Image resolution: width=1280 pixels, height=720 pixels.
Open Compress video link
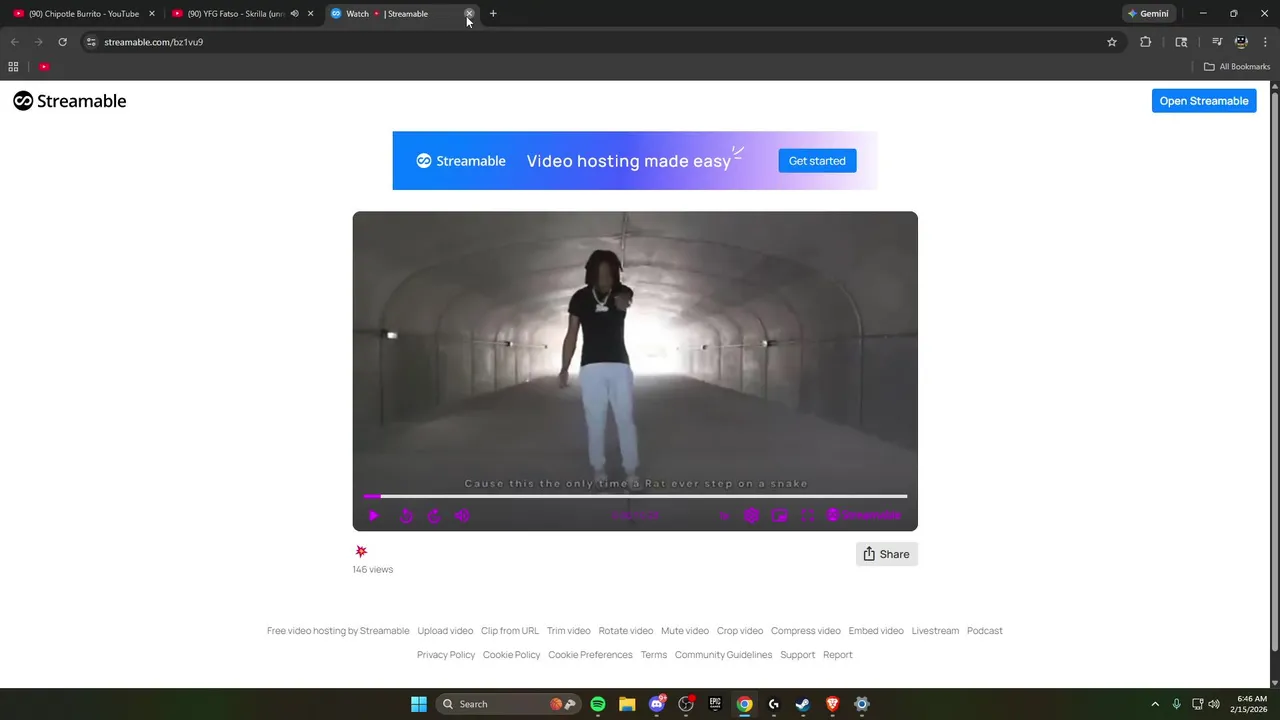(x=806, y=631)
